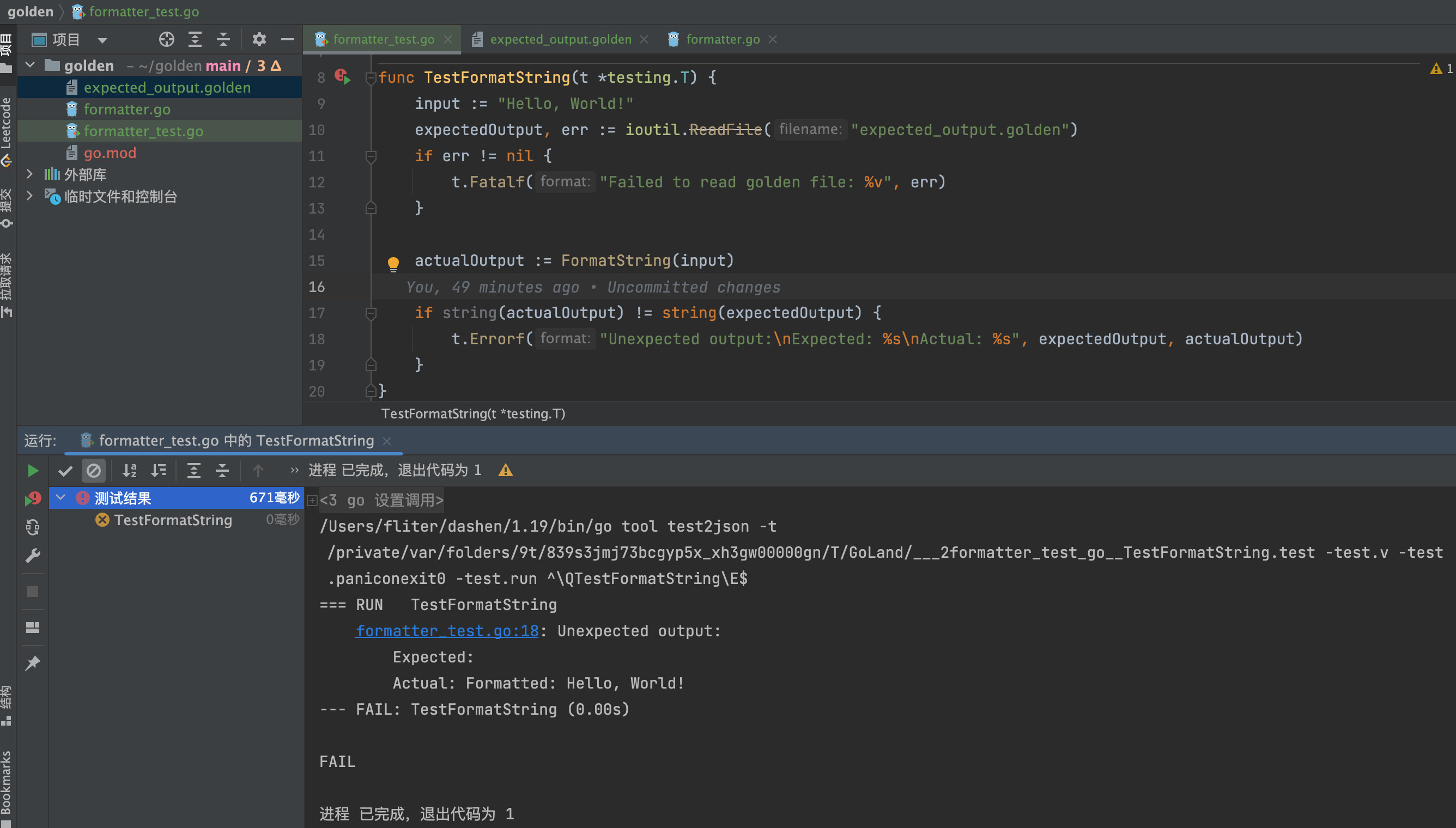
Task: Open the formatter_test.go:18 link
Action: tap(447, 631)
